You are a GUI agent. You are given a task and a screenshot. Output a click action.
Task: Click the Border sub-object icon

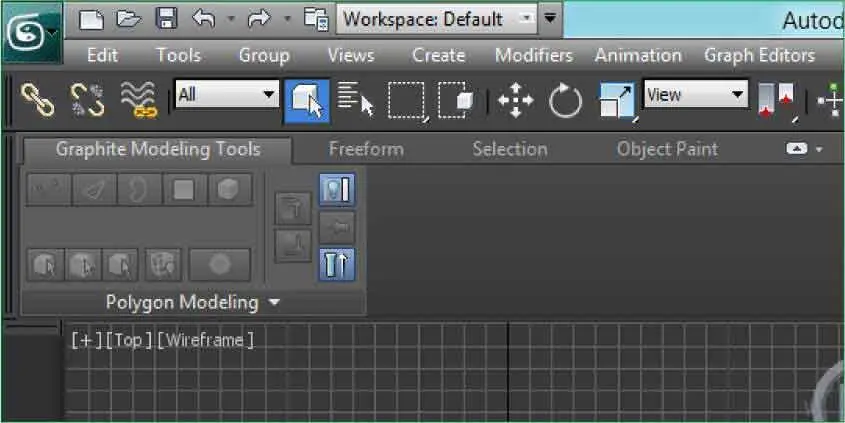pyautogui.click(x=139, y=189)
